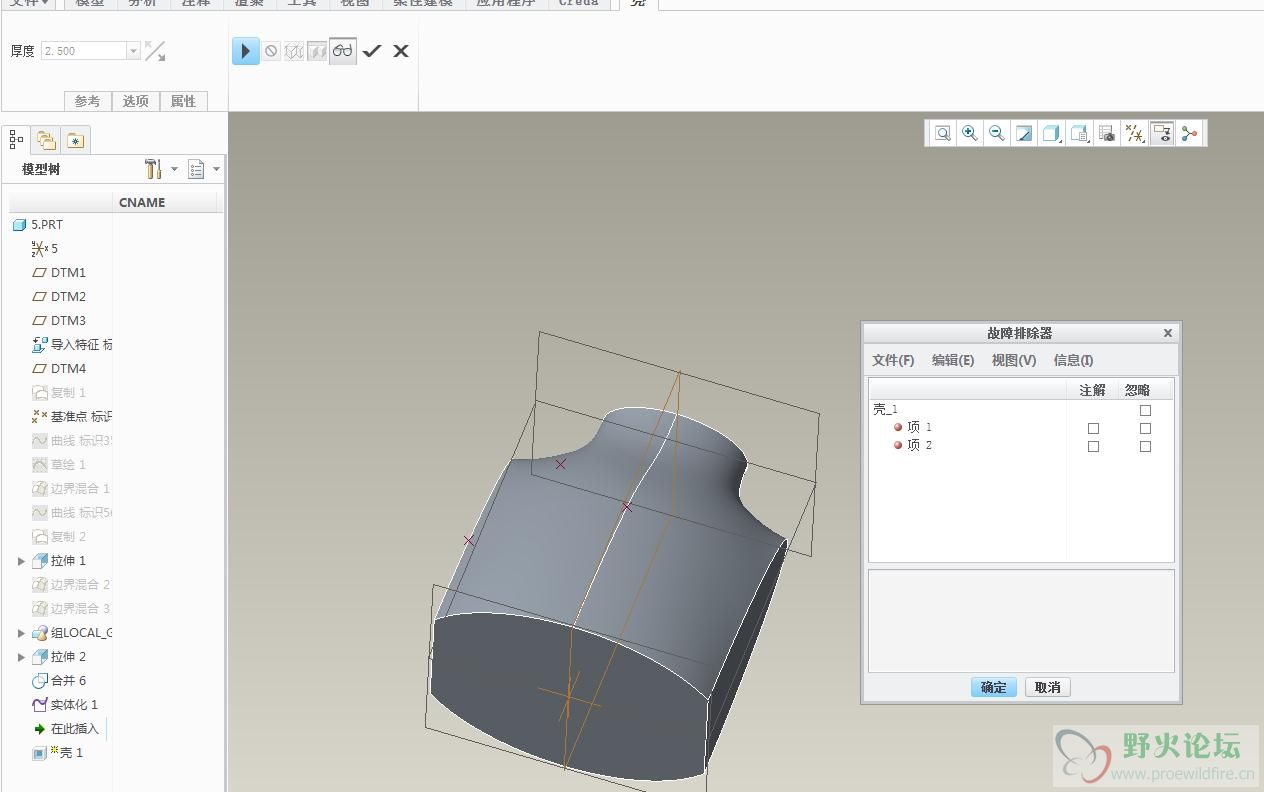Viewport: 1264px width, 792px height.
Task: Open the 文件 menu in ribbon
Action: pyautogui.click(x=29, y=3)
